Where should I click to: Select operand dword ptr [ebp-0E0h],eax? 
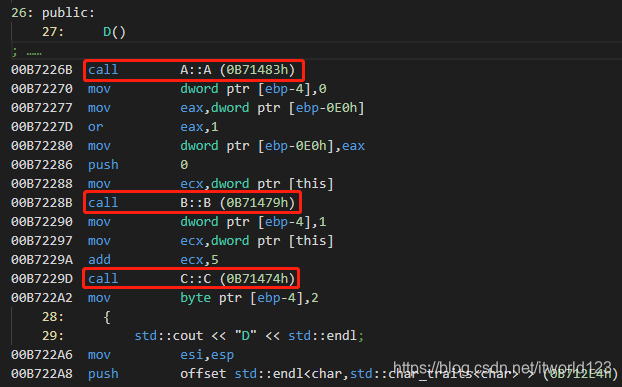point(272,146)
